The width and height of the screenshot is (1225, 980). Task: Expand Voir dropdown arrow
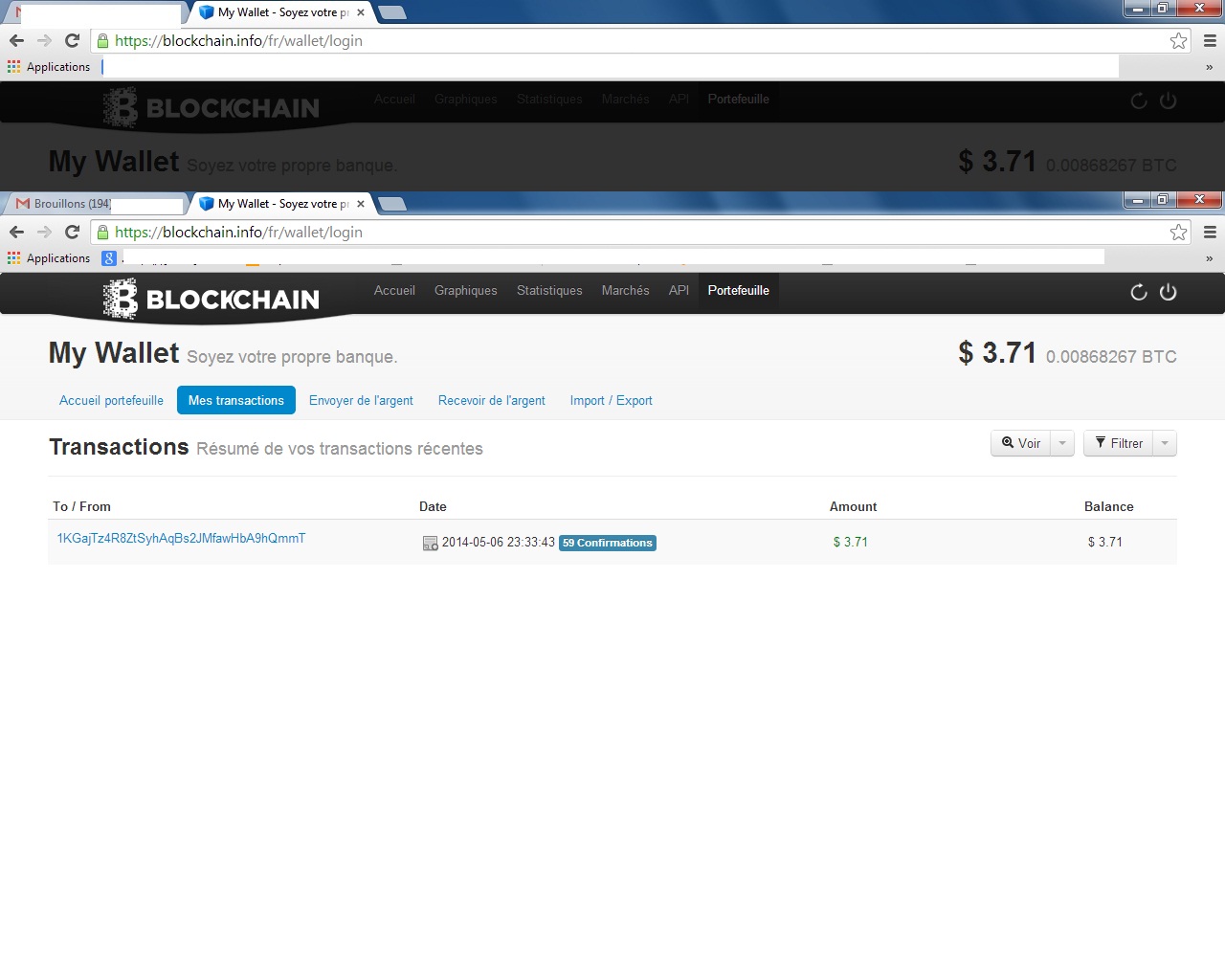coord(1062,443)
